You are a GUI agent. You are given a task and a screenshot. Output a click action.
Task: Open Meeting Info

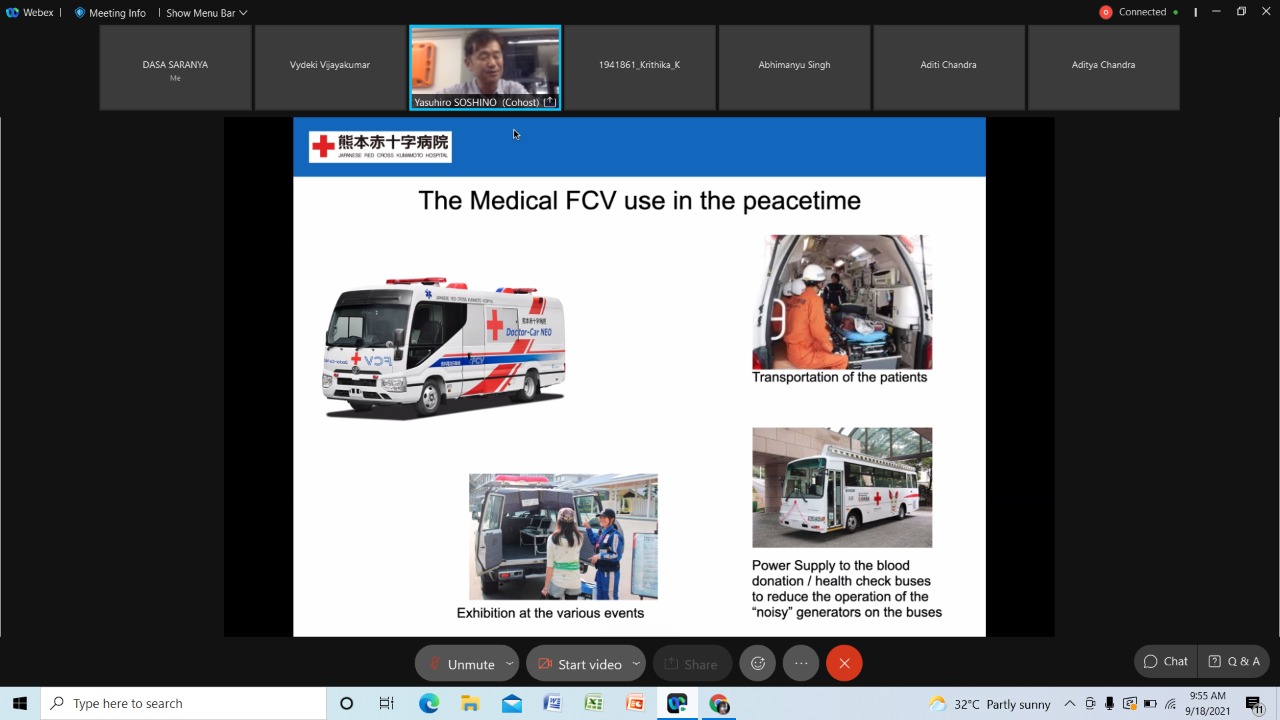pos(110,13)
